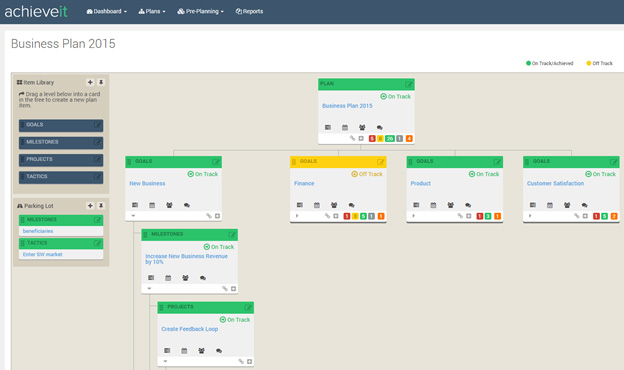Edit the Business Plan 2015 PLAN card
624x370 pixels.
(409, 84)
